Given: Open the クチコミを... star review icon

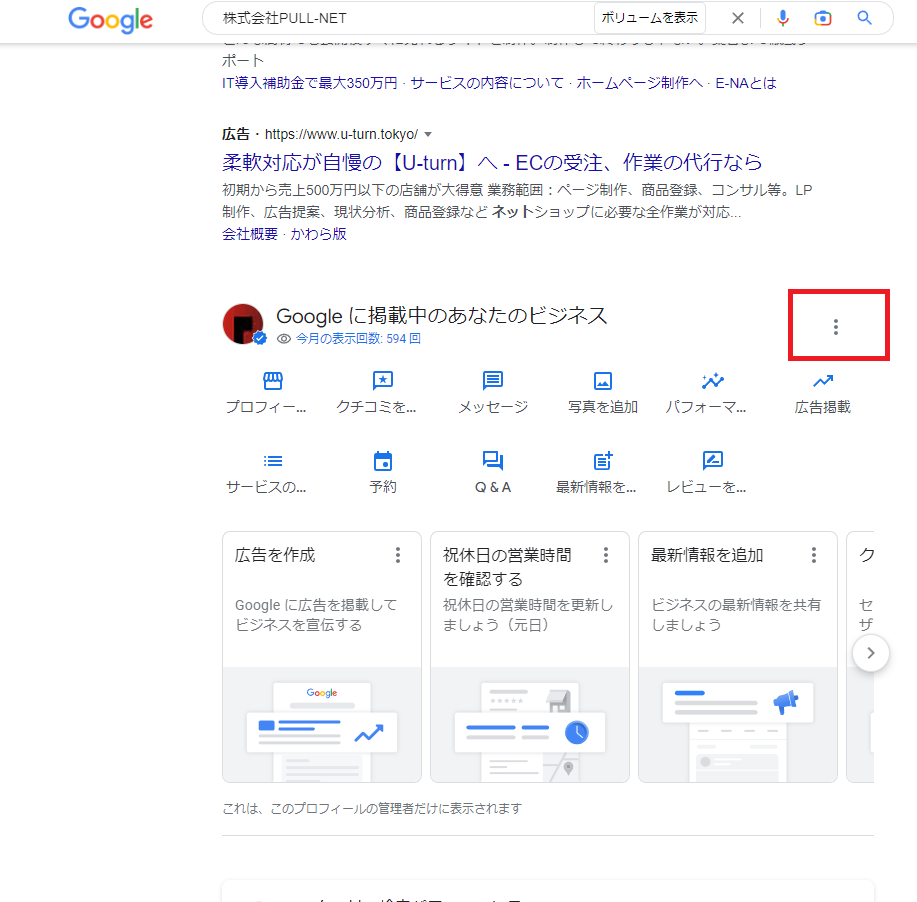Looking at the screenshot, I should click(382, 381).
